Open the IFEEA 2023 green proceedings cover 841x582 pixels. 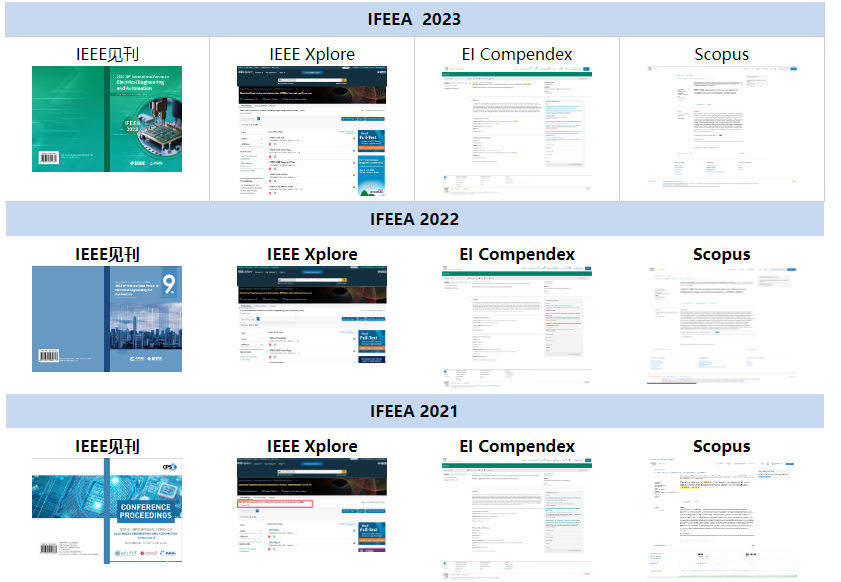coord(107,119)
